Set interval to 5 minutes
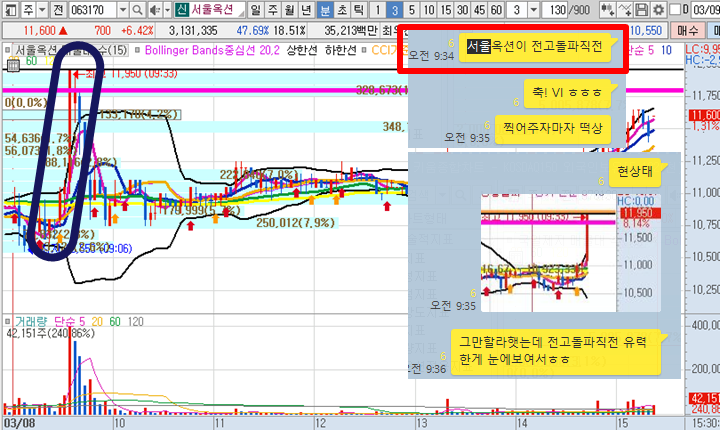Screen dimensions: 720x430 coord(411,9)
